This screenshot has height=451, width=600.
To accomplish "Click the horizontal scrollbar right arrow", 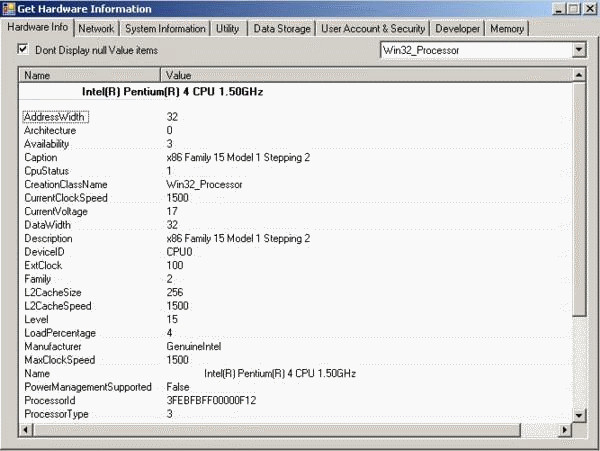I will coord(565,430).
